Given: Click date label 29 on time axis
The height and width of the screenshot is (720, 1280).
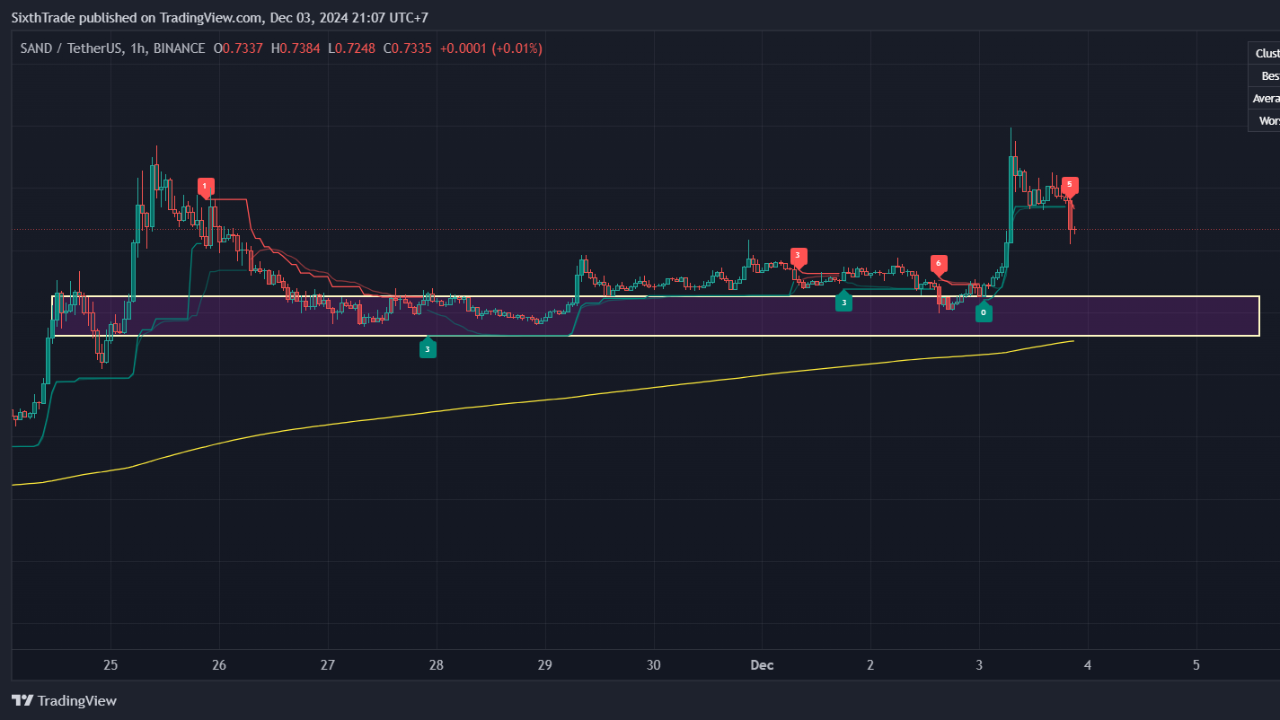Looking at the screenshot, I should (x=545, y=665).
